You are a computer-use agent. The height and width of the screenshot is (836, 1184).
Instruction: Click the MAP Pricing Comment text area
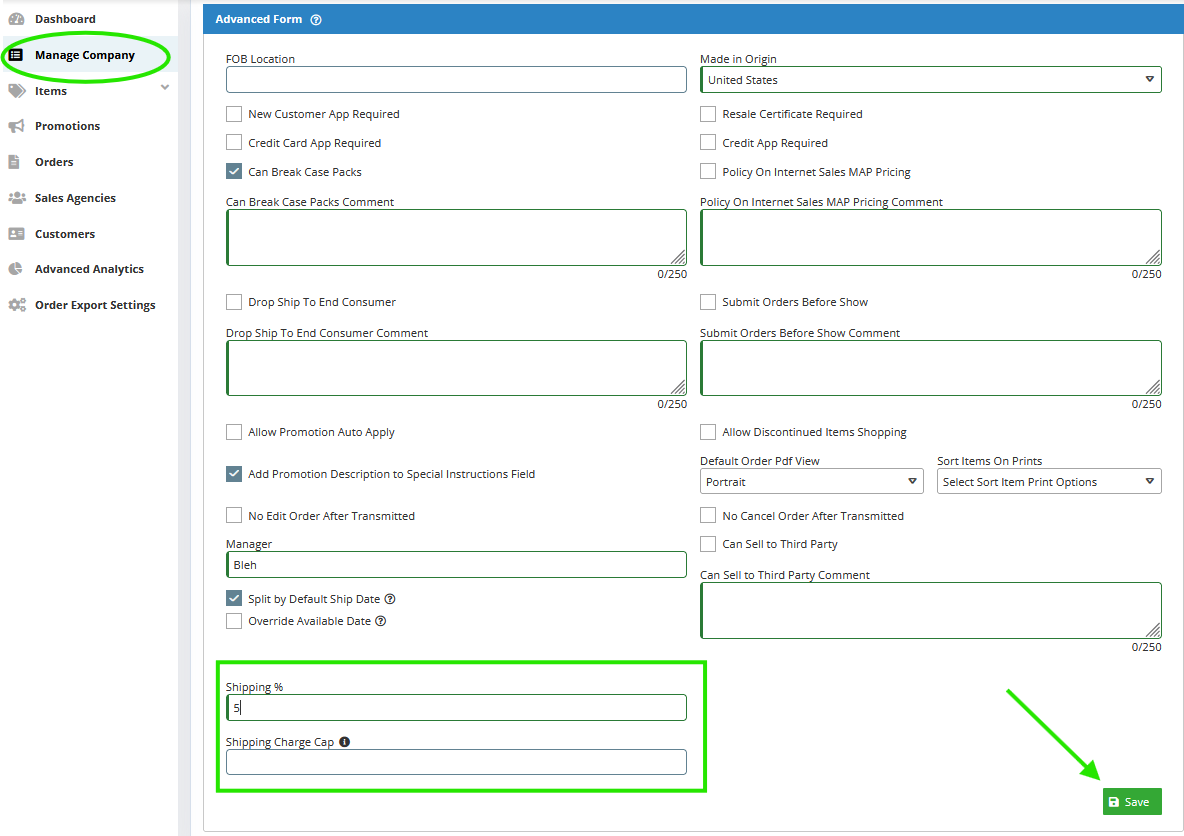pos(930,238)
